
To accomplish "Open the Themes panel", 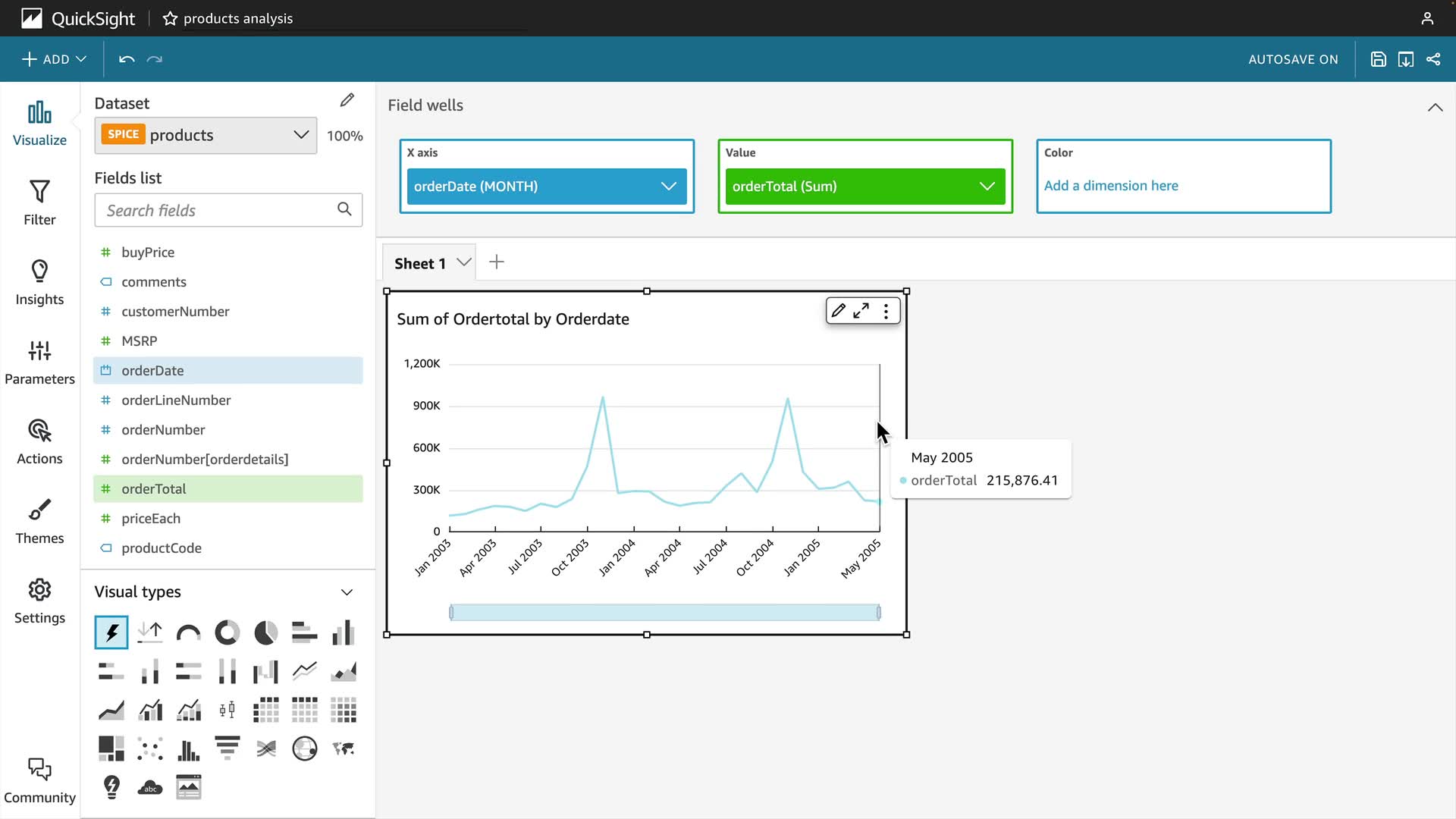I will [x=39, y=521].
